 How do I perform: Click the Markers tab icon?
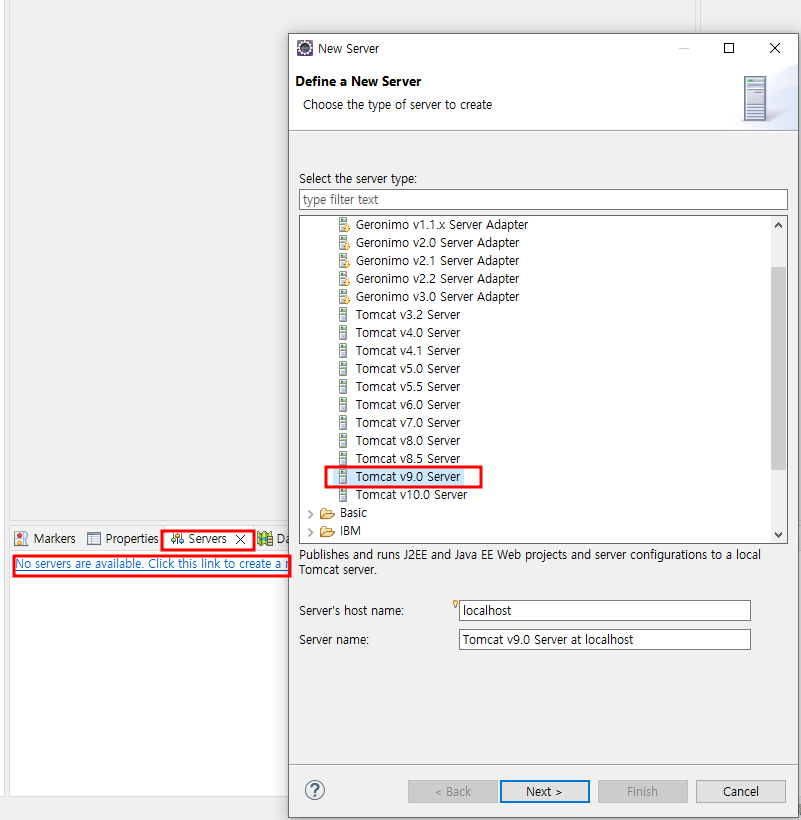21,539
